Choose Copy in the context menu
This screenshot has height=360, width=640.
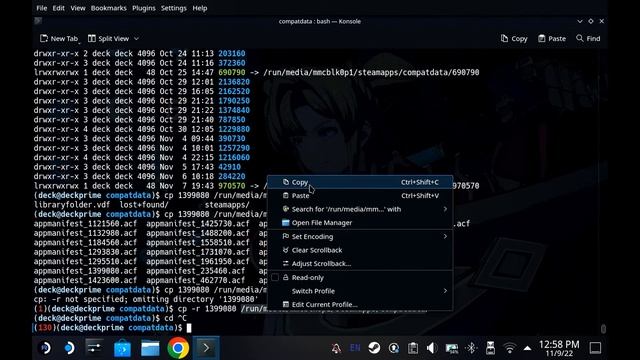360,182
